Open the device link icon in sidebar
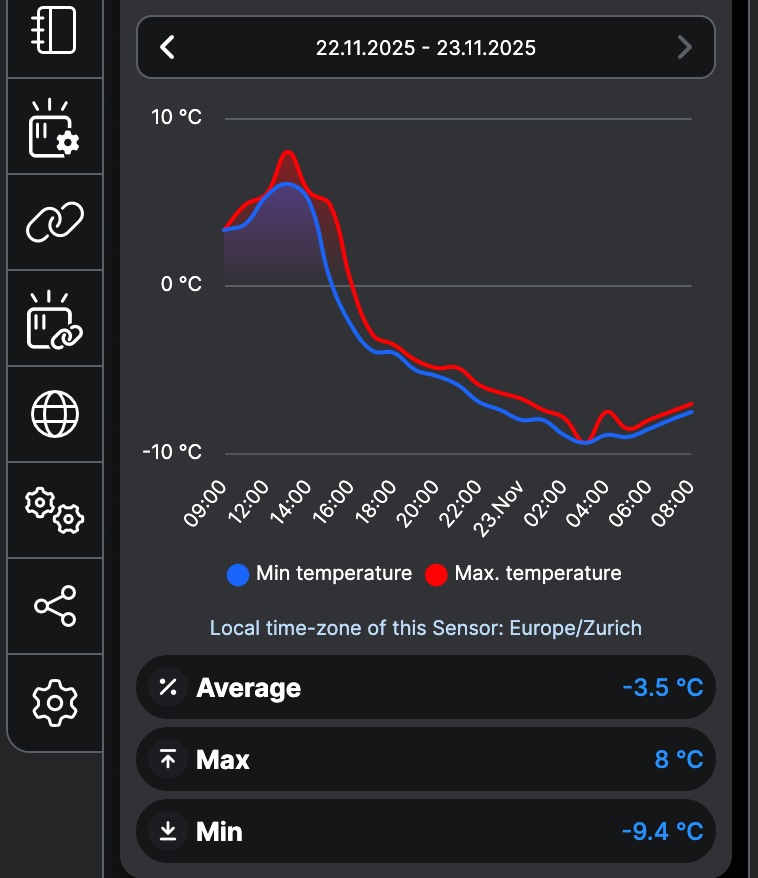 tap(55, 319)
